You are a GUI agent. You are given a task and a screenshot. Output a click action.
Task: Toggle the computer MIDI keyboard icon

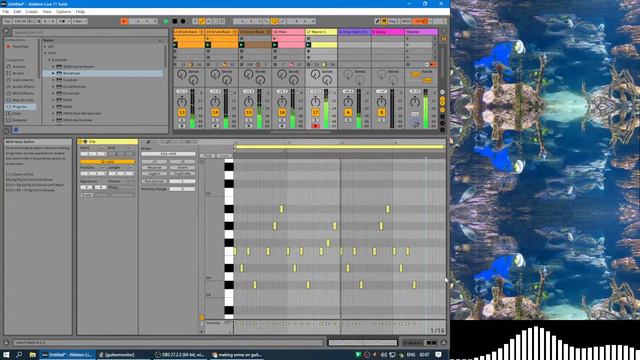click(384, 21)
